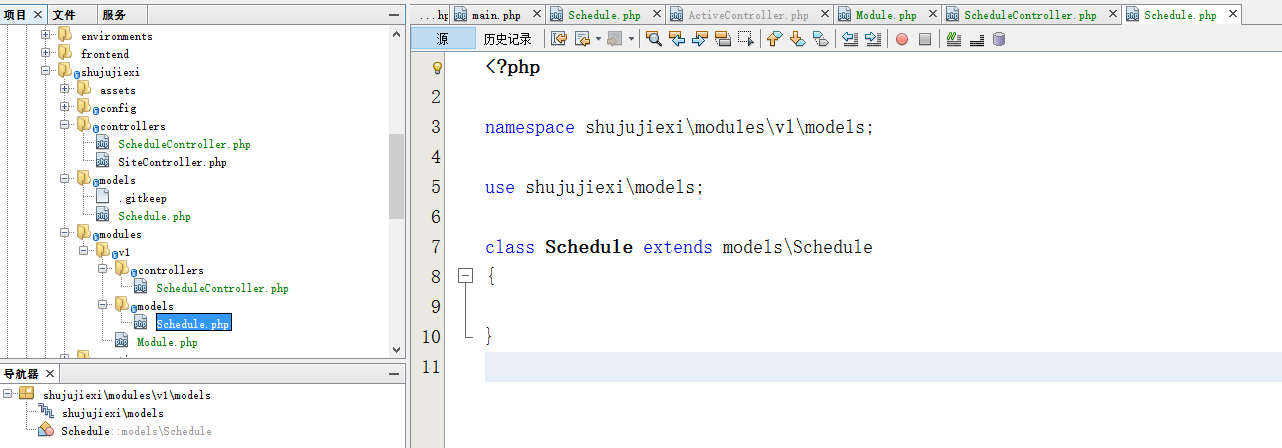Close the main.php tab
Screen dimensions: 1282x448
click(537, 15)
